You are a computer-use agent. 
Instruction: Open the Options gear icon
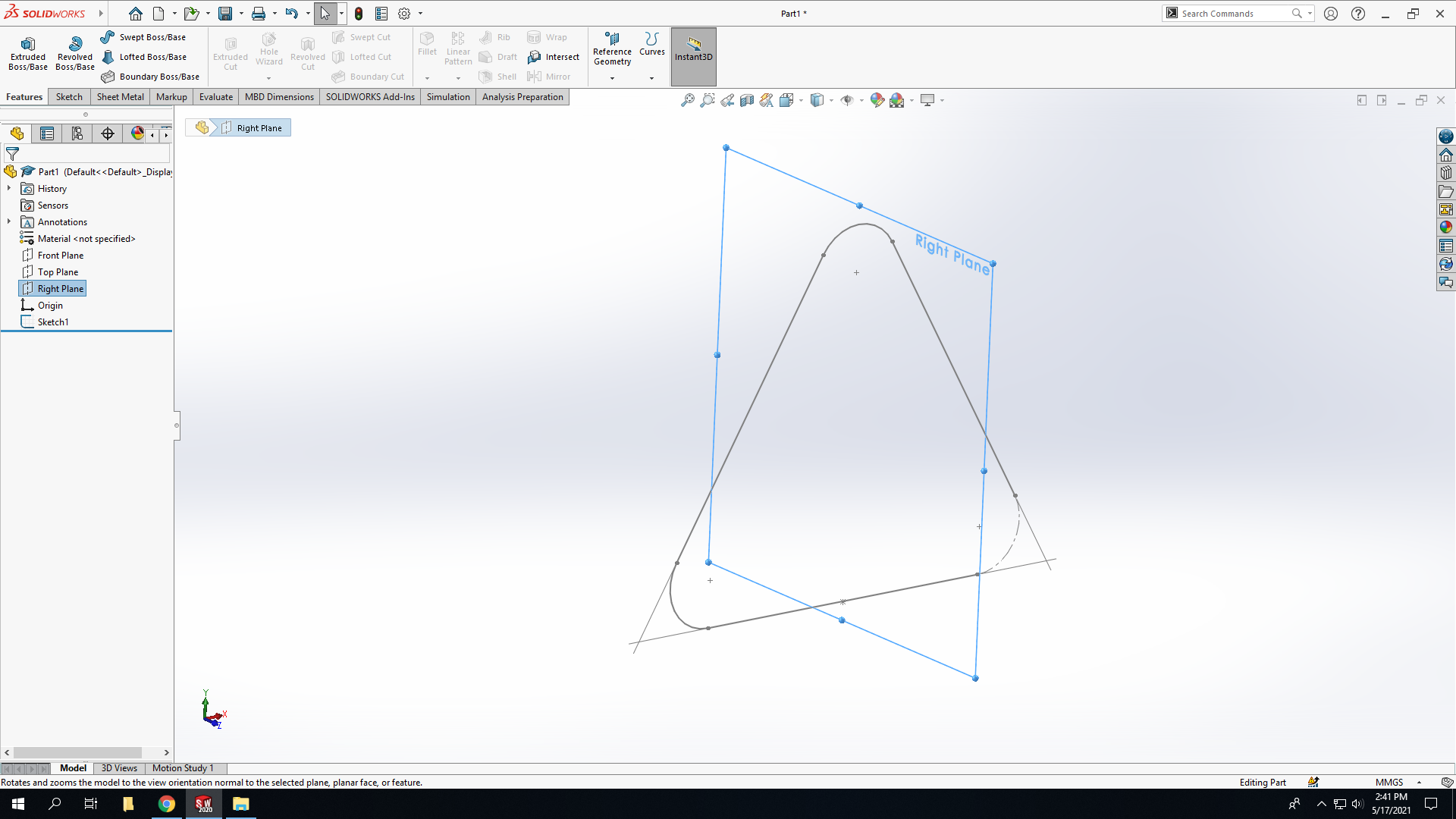pyautogui.click(x=404, y=14)
